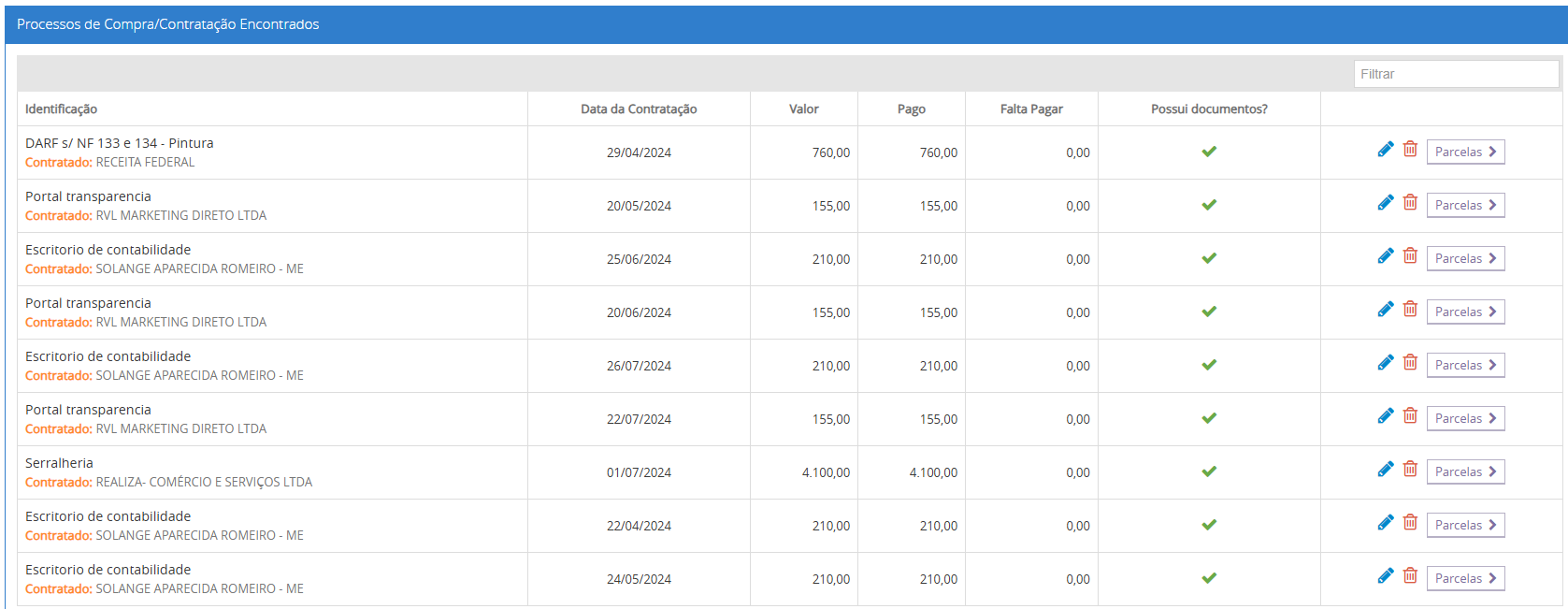Screen dimensions: 1568x609
Task: Delete Escritorio de contabilidade dated 25/06/2024
Action: (x=1410, y=256)
